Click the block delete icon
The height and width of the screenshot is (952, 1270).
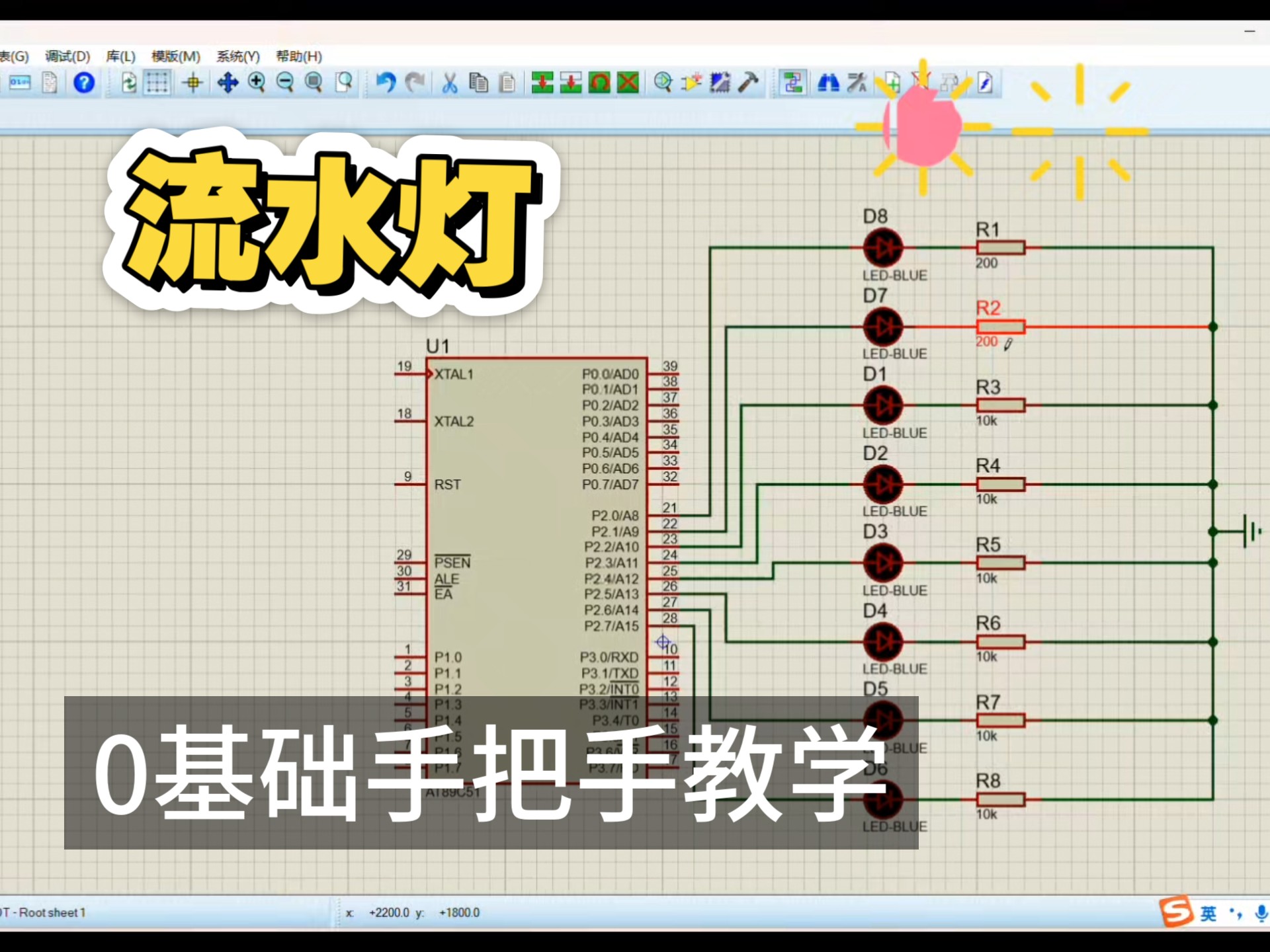628,83
